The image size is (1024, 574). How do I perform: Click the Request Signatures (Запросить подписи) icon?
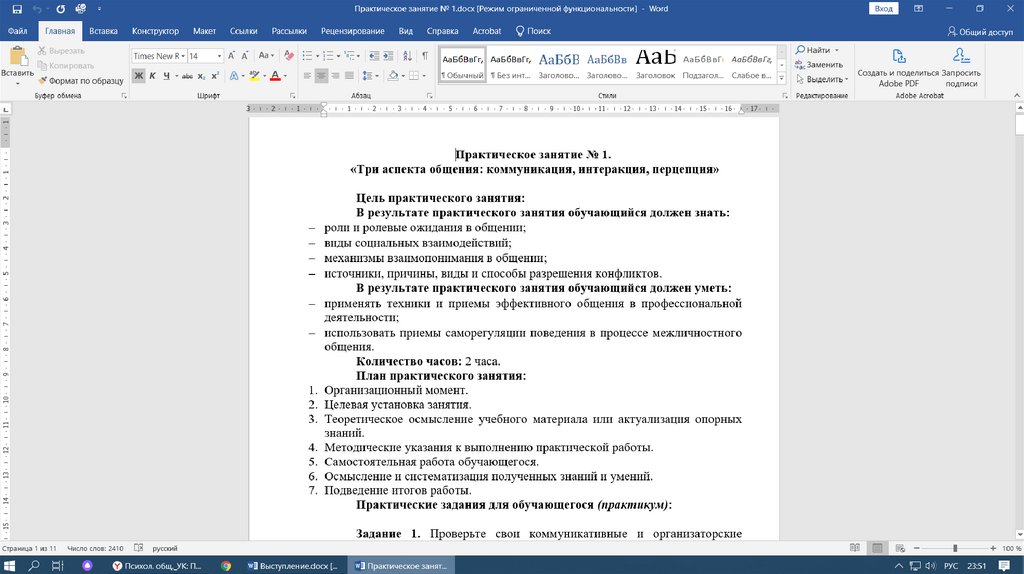pyautogui.click(x=961, y=56)
